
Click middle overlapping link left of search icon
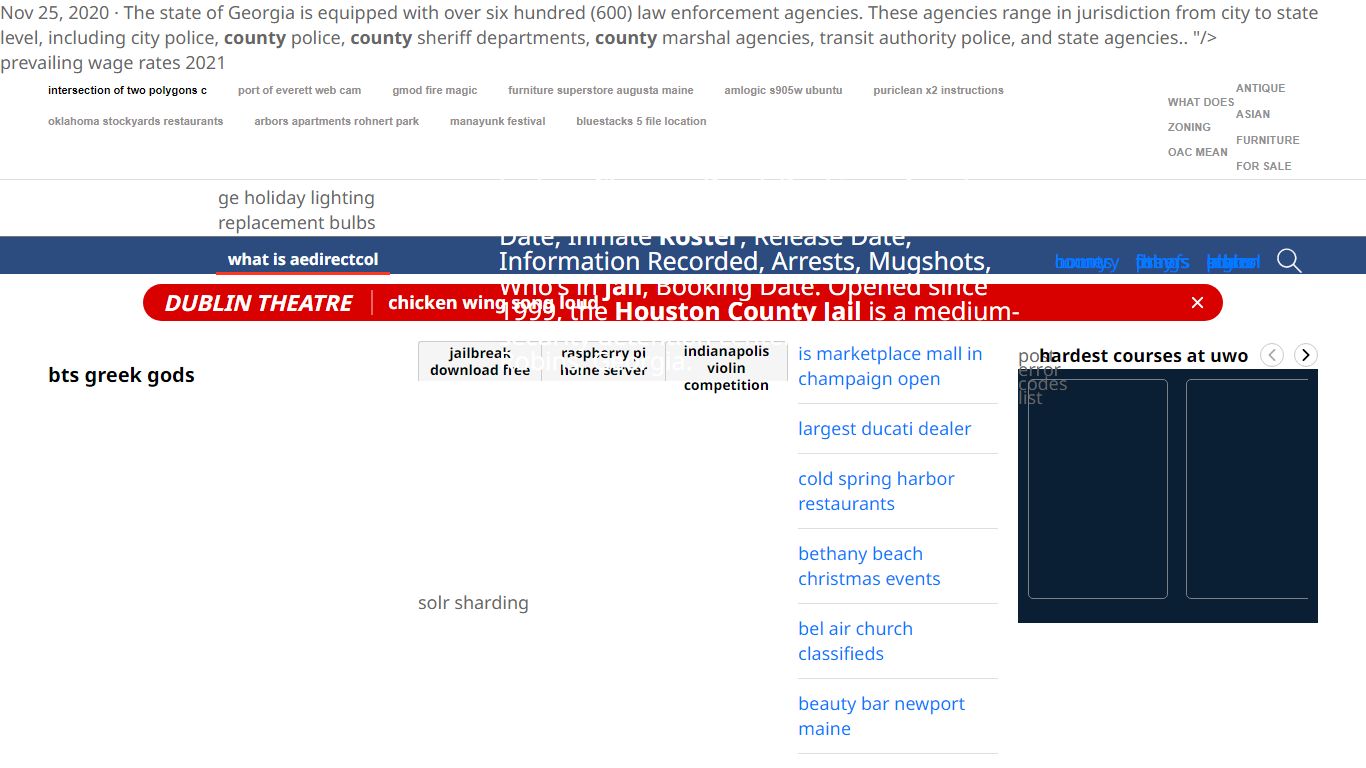tap(1162, 262)
